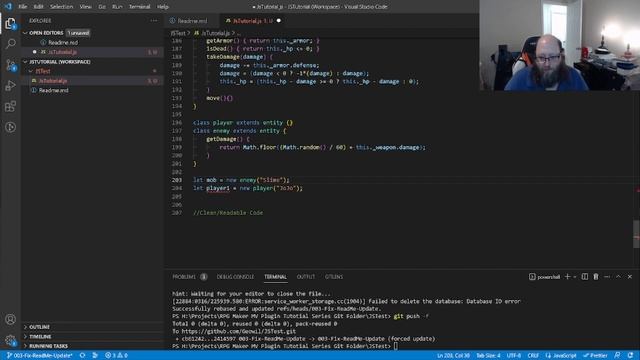The image size is (640, 360).
Task: Expand the Running Tasks section
Action: pos(25,346)
